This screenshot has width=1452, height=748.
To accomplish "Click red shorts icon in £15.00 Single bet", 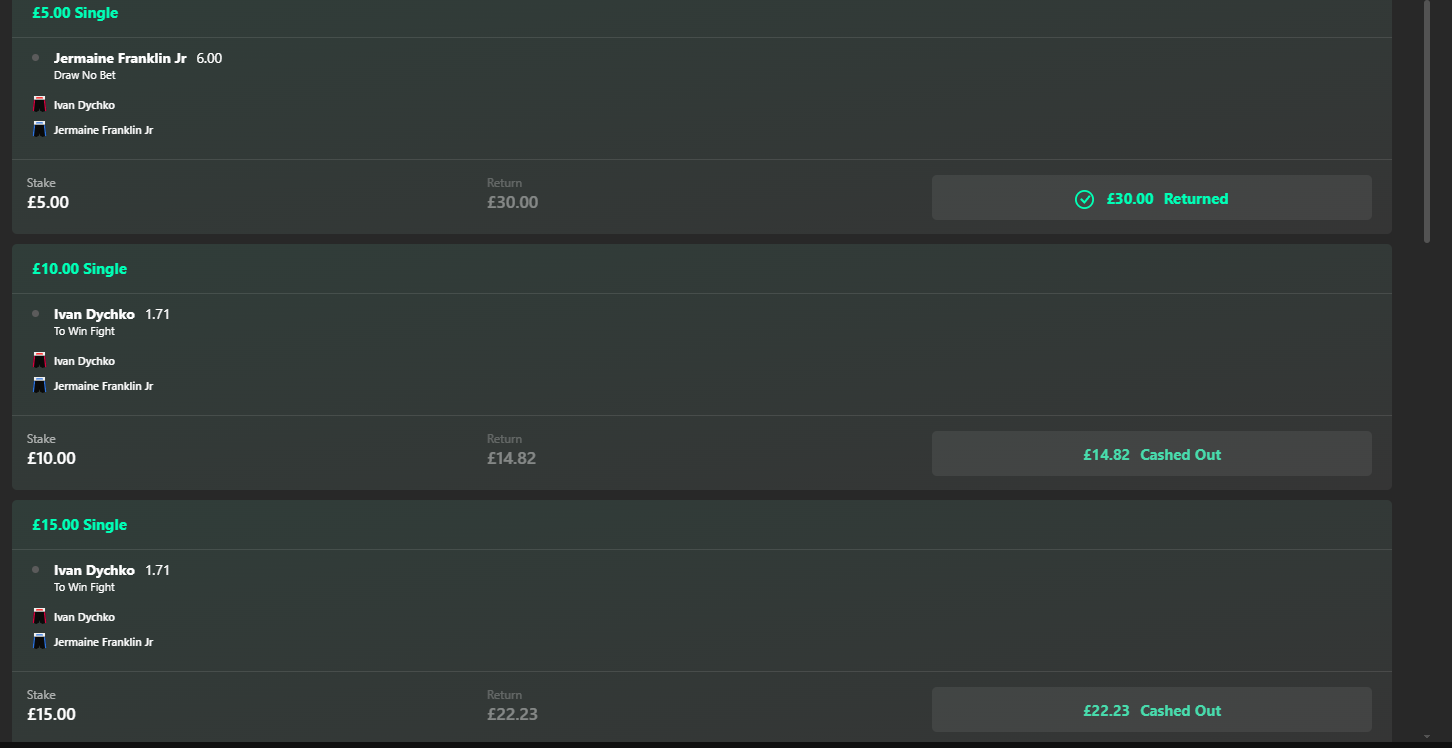I will click(x=40, y=616).
